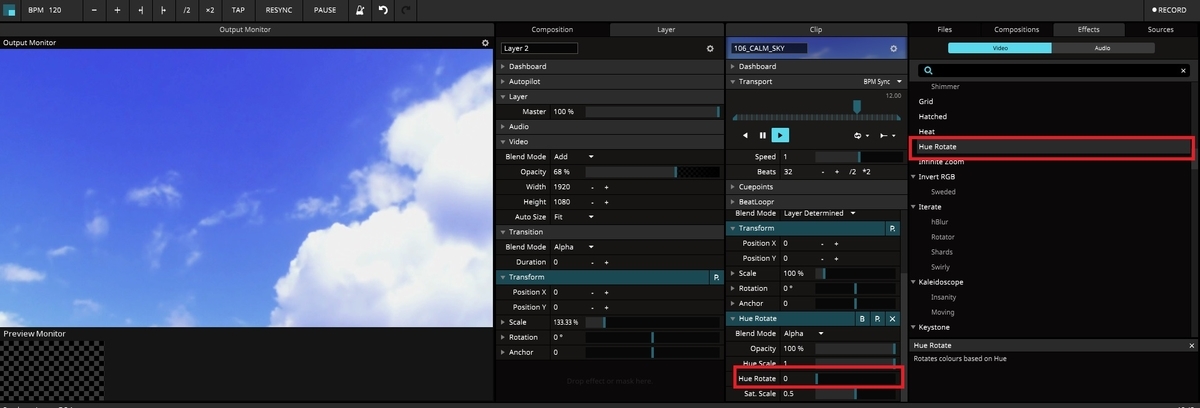Image resolution: width=1200 pixels, height=408 pixels.
Task: Click the TAP tempo button
Action: (x=238, y=9)
